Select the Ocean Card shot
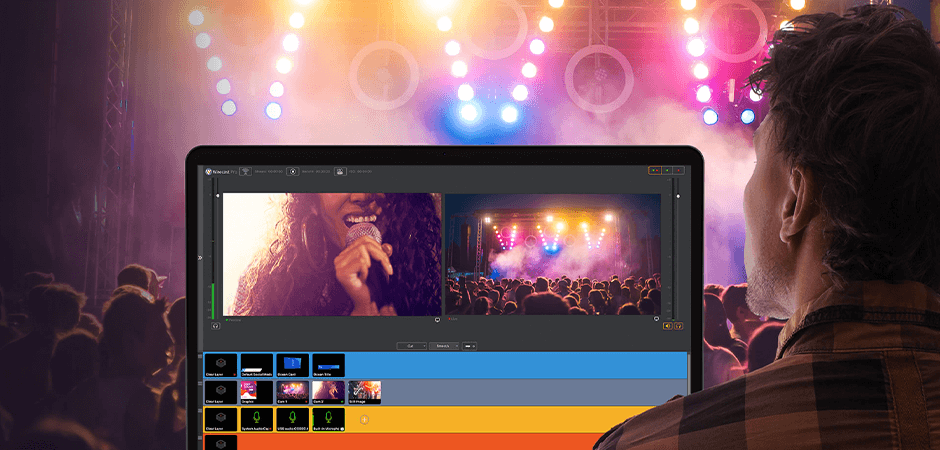 293,365
